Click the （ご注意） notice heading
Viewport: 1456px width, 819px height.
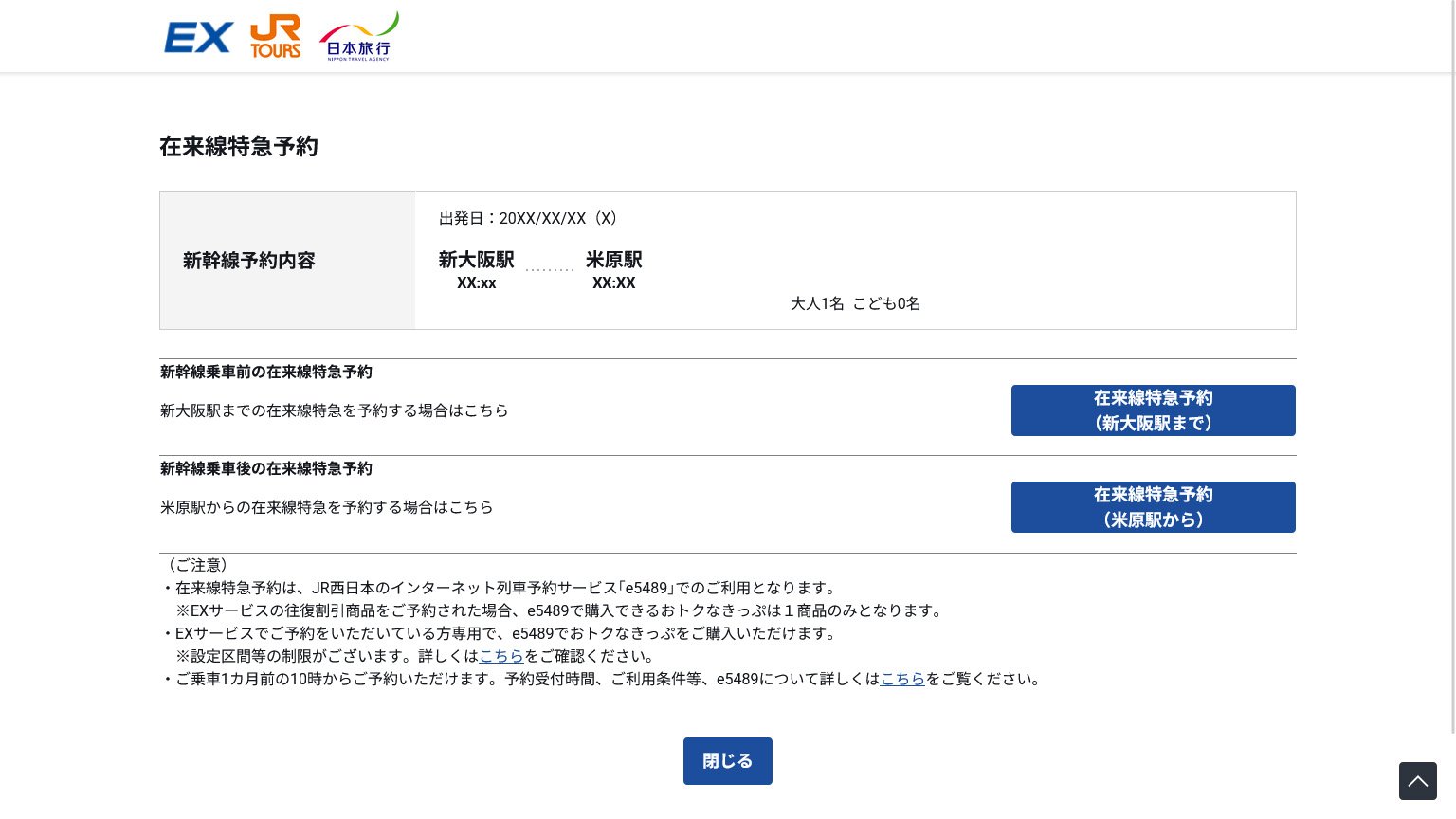tap(197, 565)
